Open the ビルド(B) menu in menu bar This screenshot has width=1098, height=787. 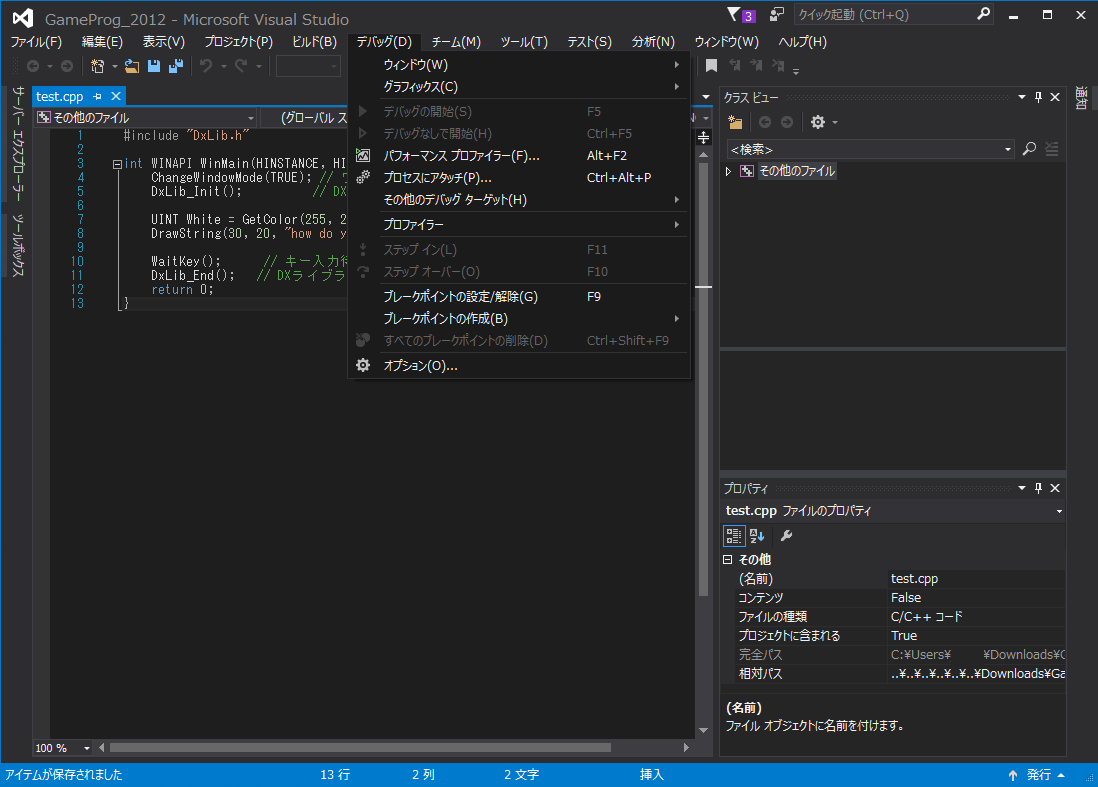tap(314, 42)
